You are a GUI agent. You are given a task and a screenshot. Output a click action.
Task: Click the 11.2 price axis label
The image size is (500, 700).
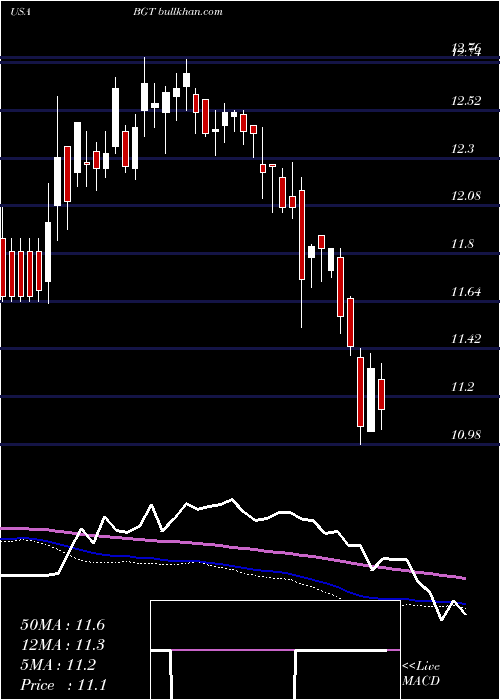[463, 387]
